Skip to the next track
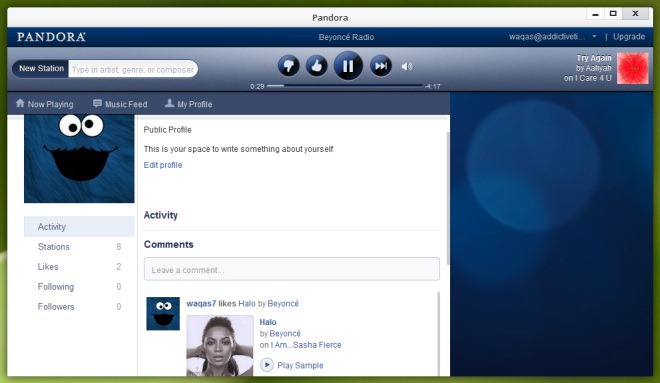660x383 pixels. coord(381,66)
